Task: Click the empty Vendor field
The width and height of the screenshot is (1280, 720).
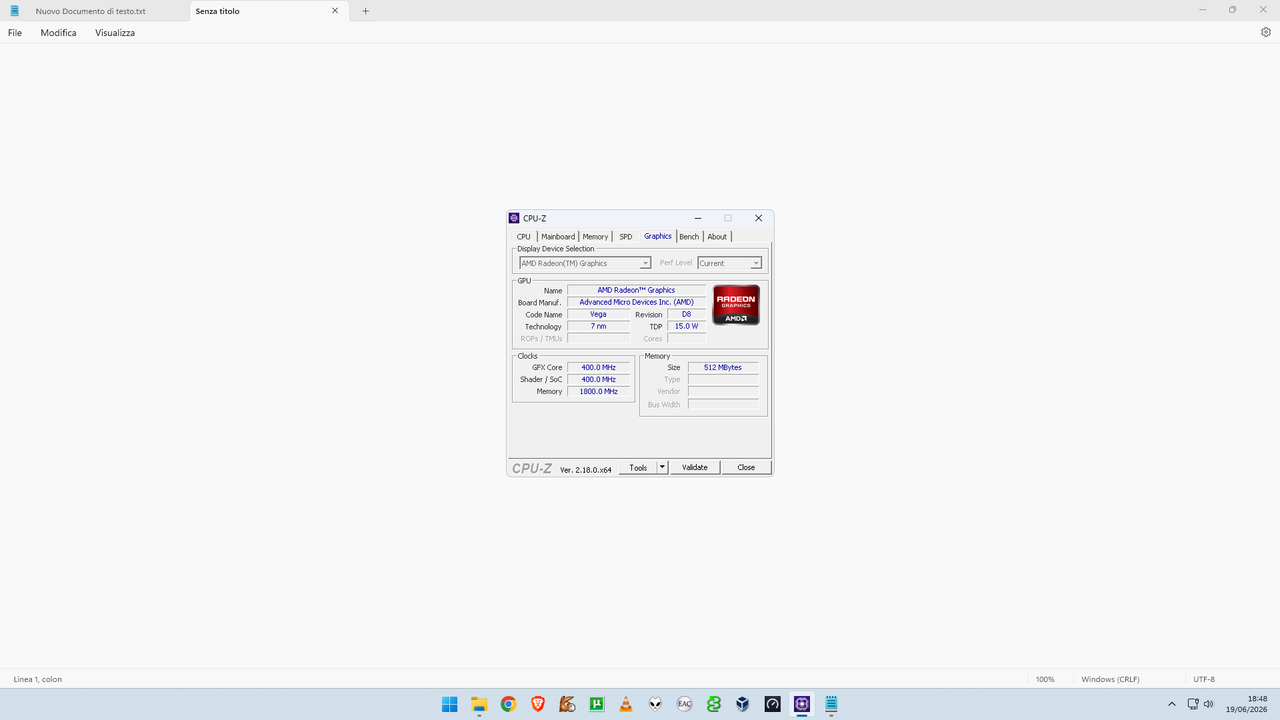Action: 723,391
